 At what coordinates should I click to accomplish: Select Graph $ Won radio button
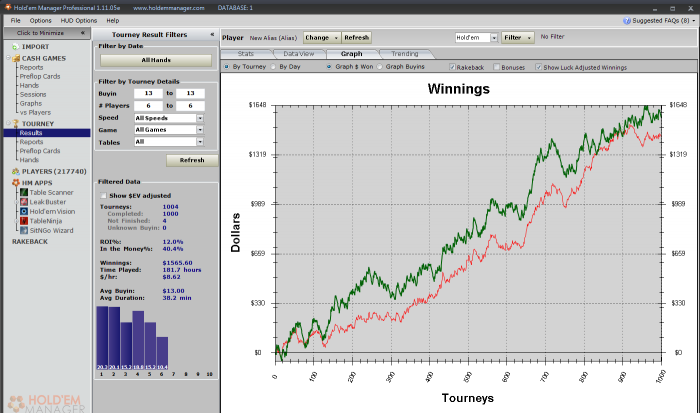(x=329, y=67)
